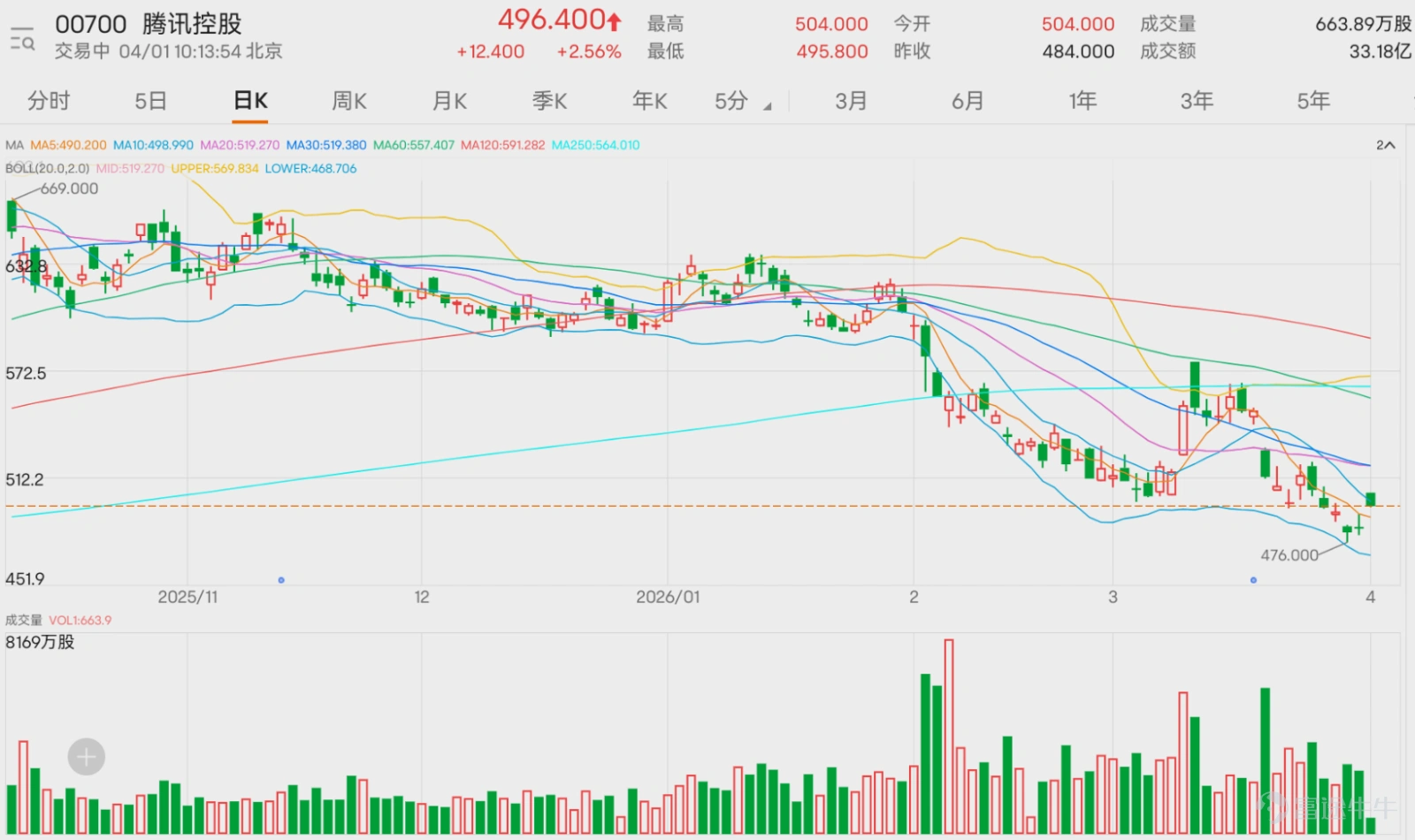Click the BOLL LOWER:468.706 value
Screen dimensions: 1415x840
point(311,168)
